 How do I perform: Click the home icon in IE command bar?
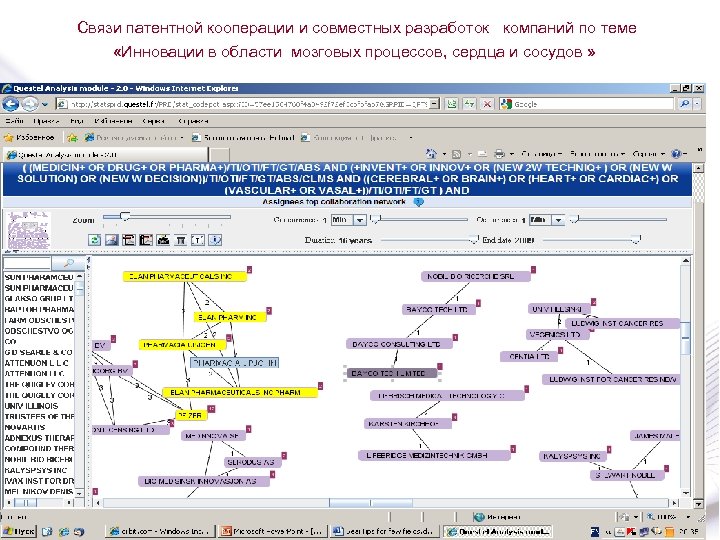point(431,153)
